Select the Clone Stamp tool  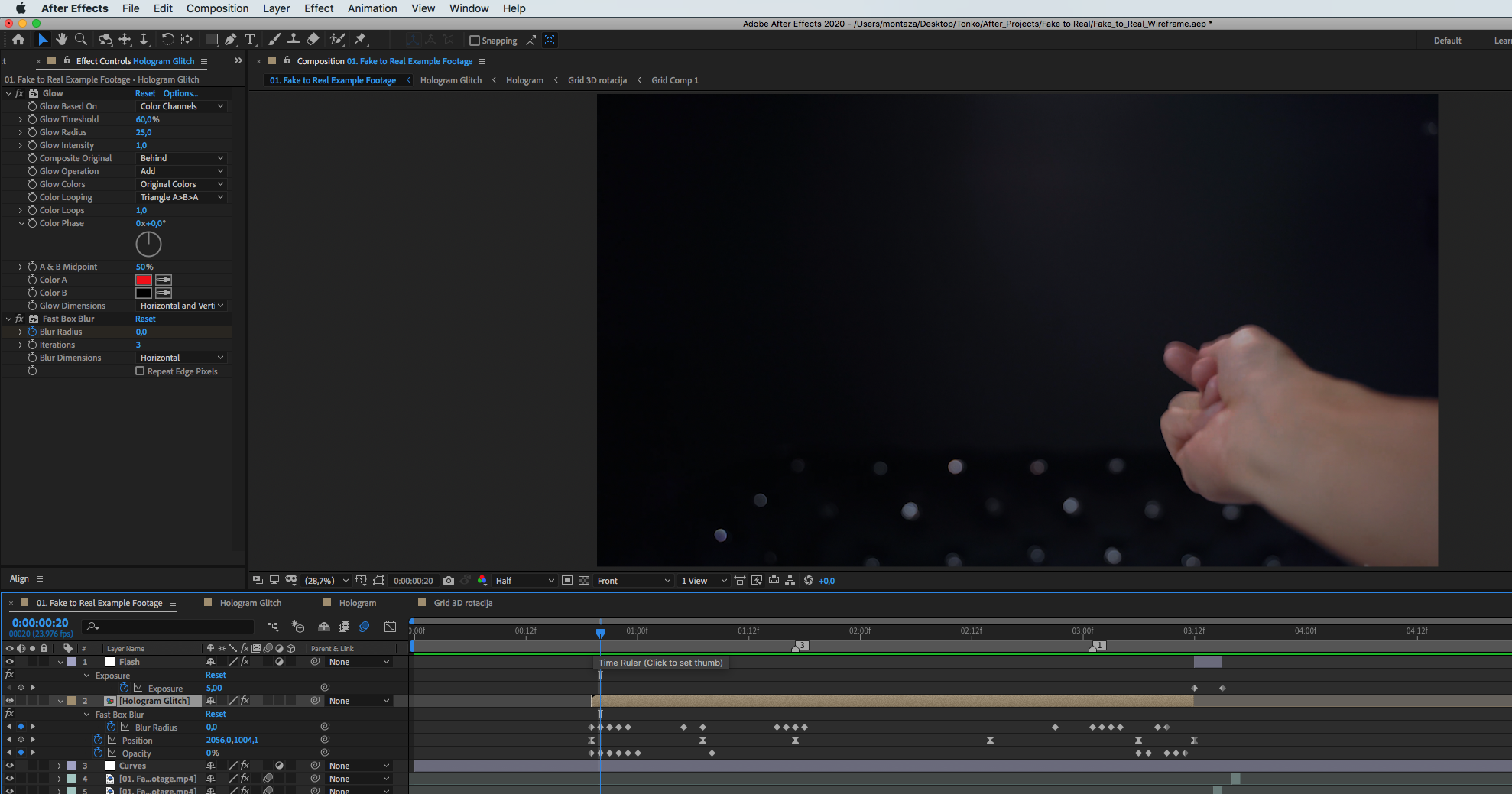293,40
